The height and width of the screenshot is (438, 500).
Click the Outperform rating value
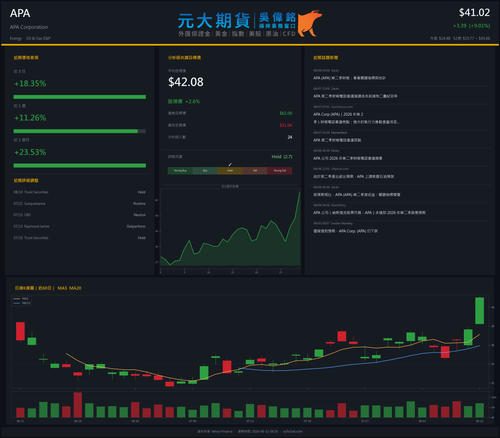tap(136, 226)
